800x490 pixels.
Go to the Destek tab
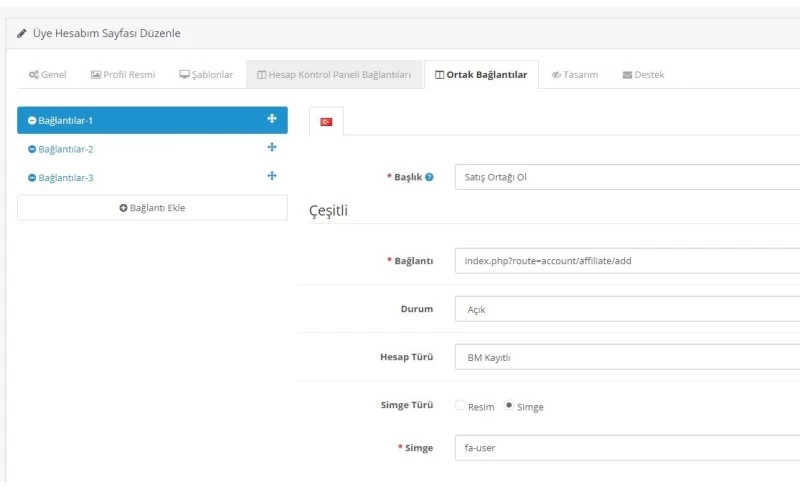click(643, 75)
